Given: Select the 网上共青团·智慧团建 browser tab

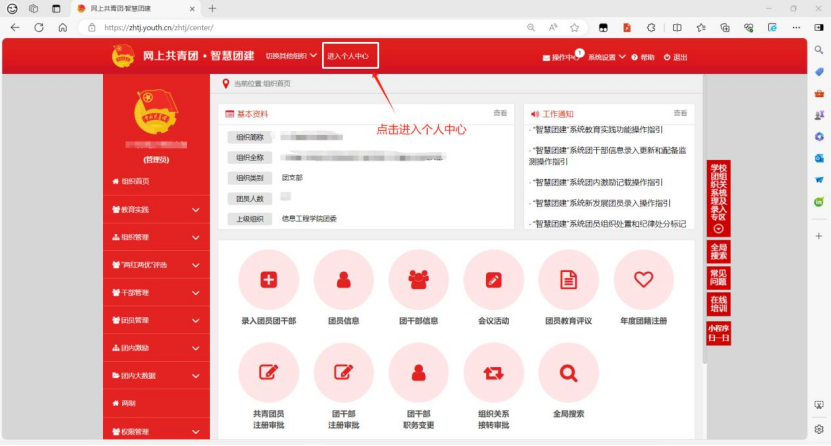Looking at the screenshot, I should 136,8.
